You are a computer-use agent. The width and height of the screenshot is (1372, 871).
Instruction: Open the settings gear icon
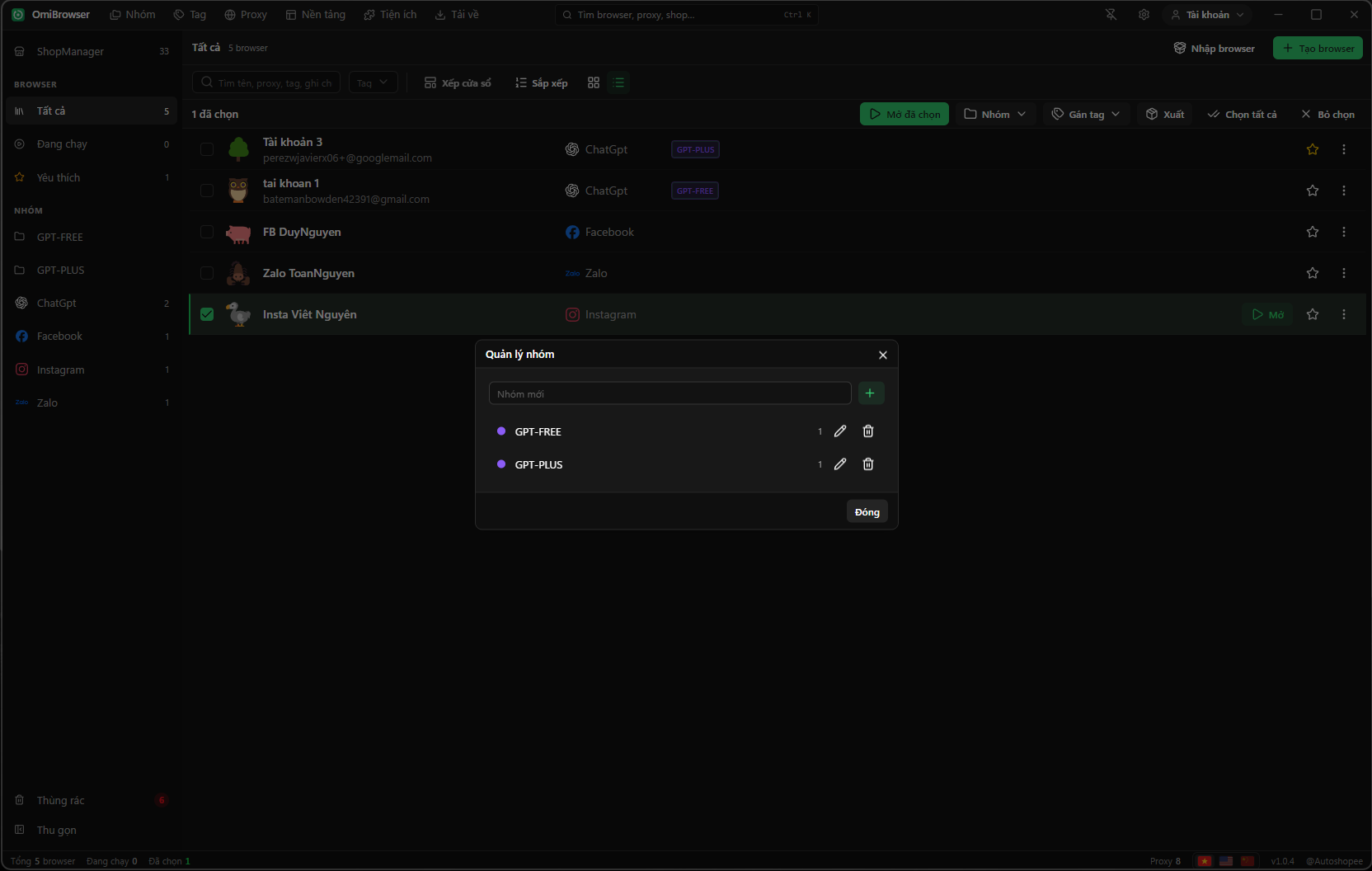pos(1144,15)
